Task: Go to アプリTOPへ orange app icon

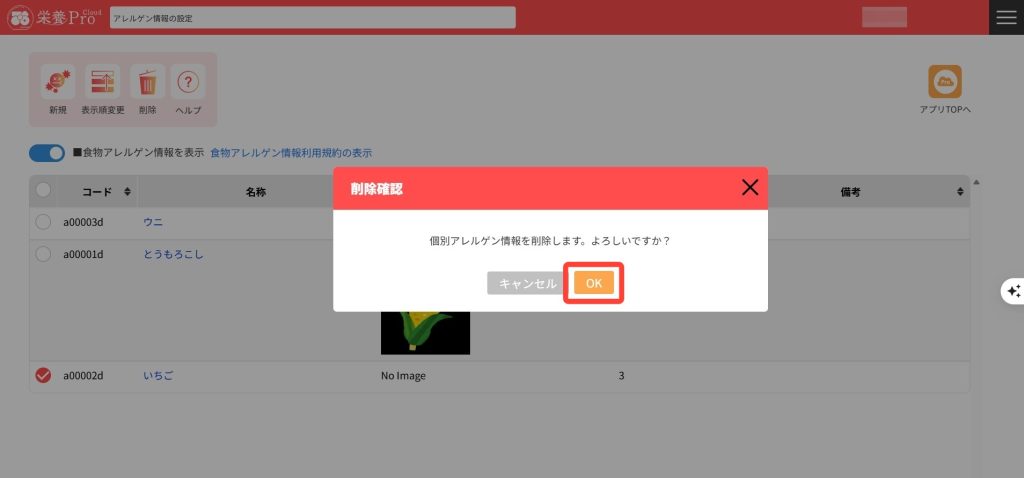Action: (x=945, y=82)
